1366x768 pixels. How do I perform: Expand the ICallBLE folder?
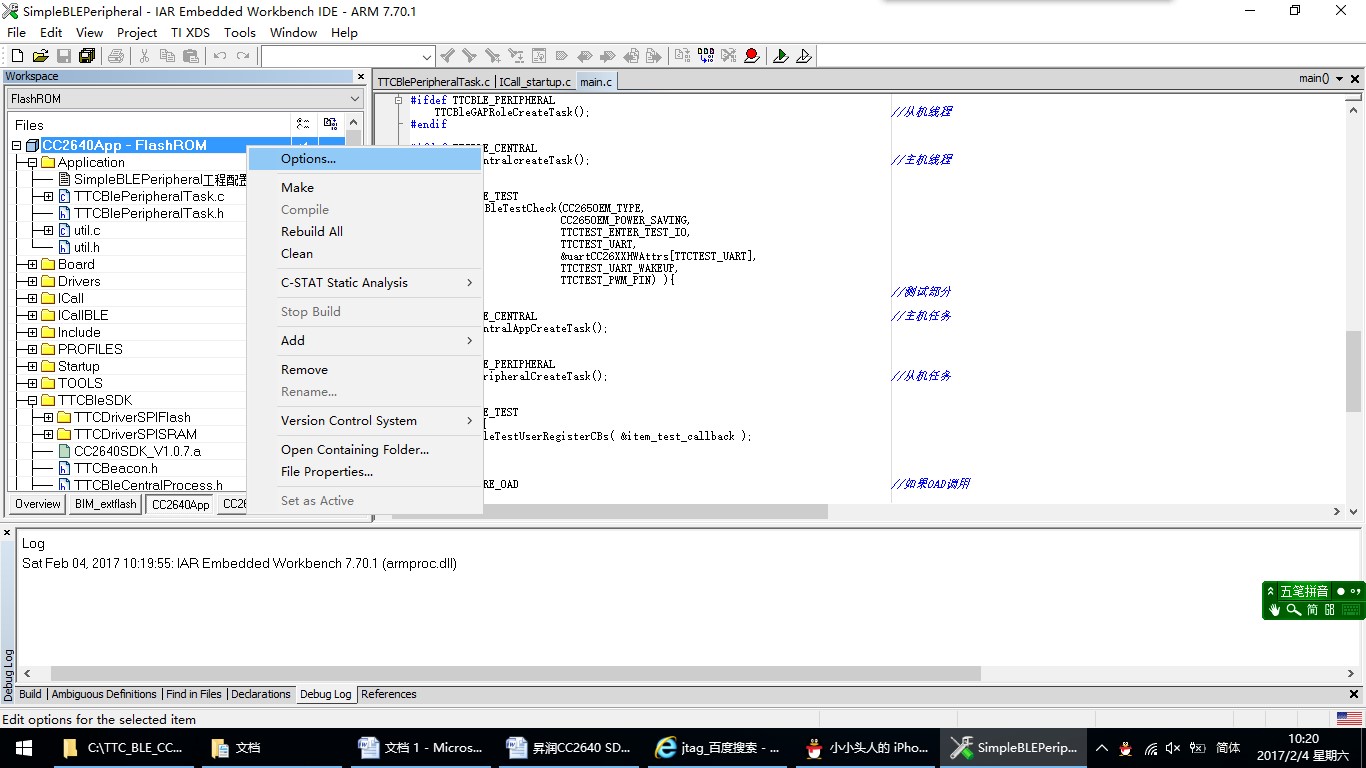(x=32, y=315)
